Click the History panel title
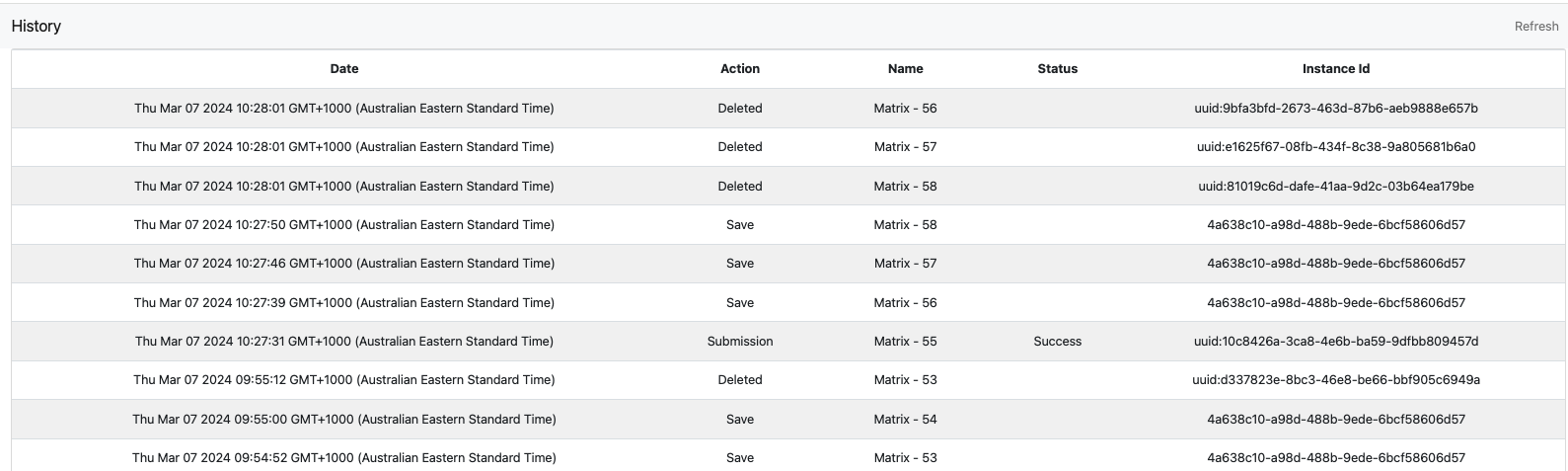 (x=37, y=27)
